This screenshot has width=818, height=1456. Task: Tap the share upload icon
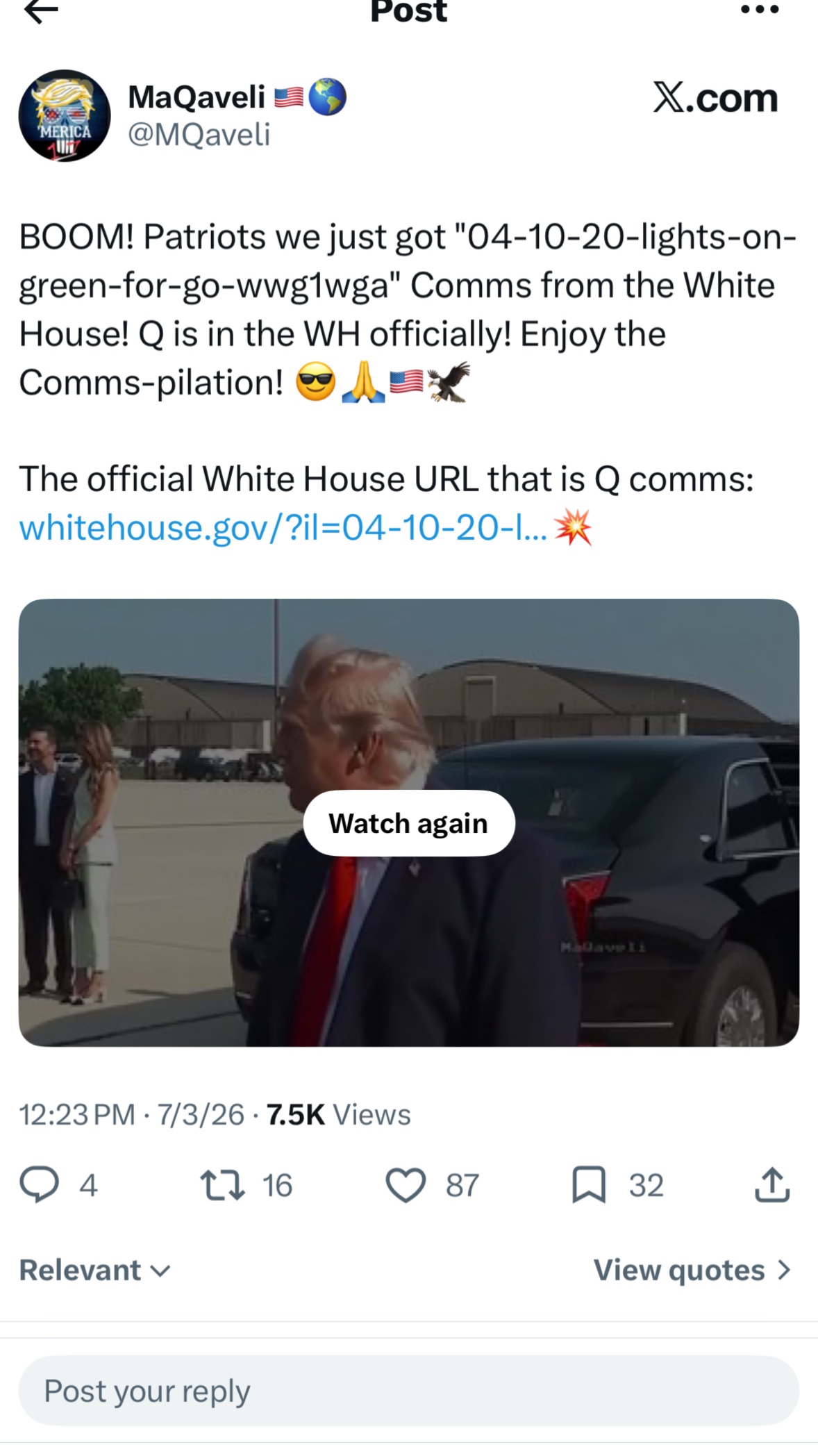(x=772, y=1185)
